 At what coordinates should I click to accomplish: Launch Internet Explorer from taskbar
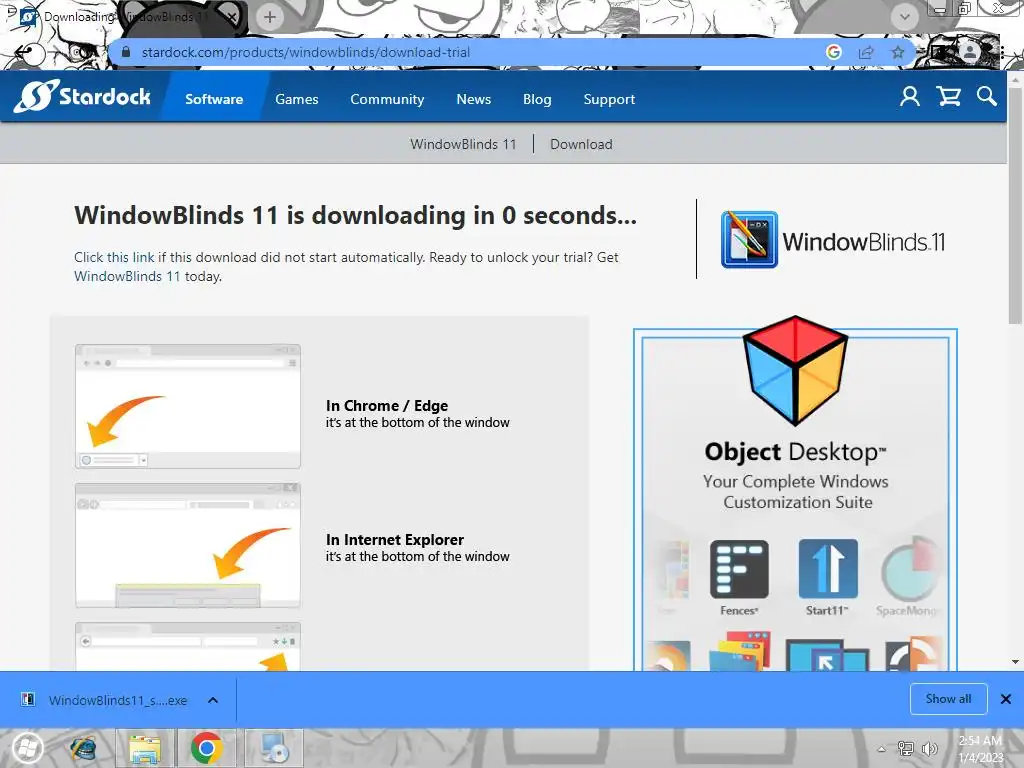pyautogui.click(x=82, y=748)
